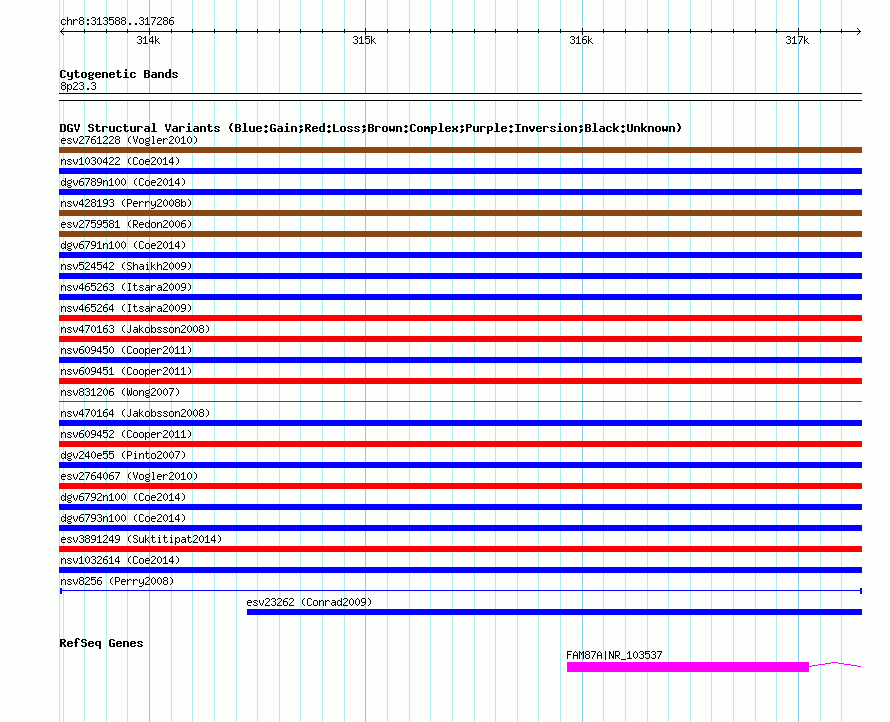Click the ruler's right arrow end

(x=859, y=32)
